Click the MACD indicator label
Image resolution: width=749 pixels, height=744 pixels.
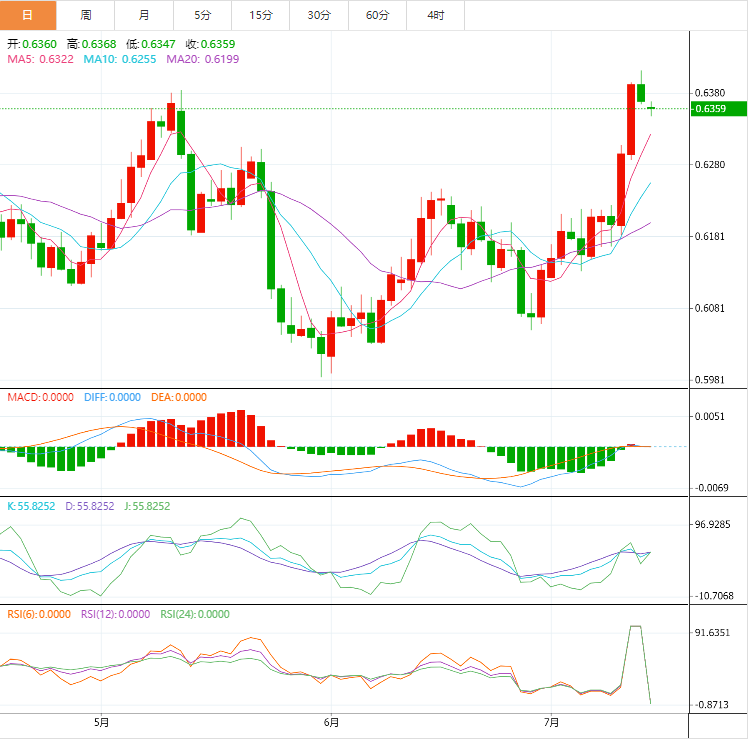40,397
